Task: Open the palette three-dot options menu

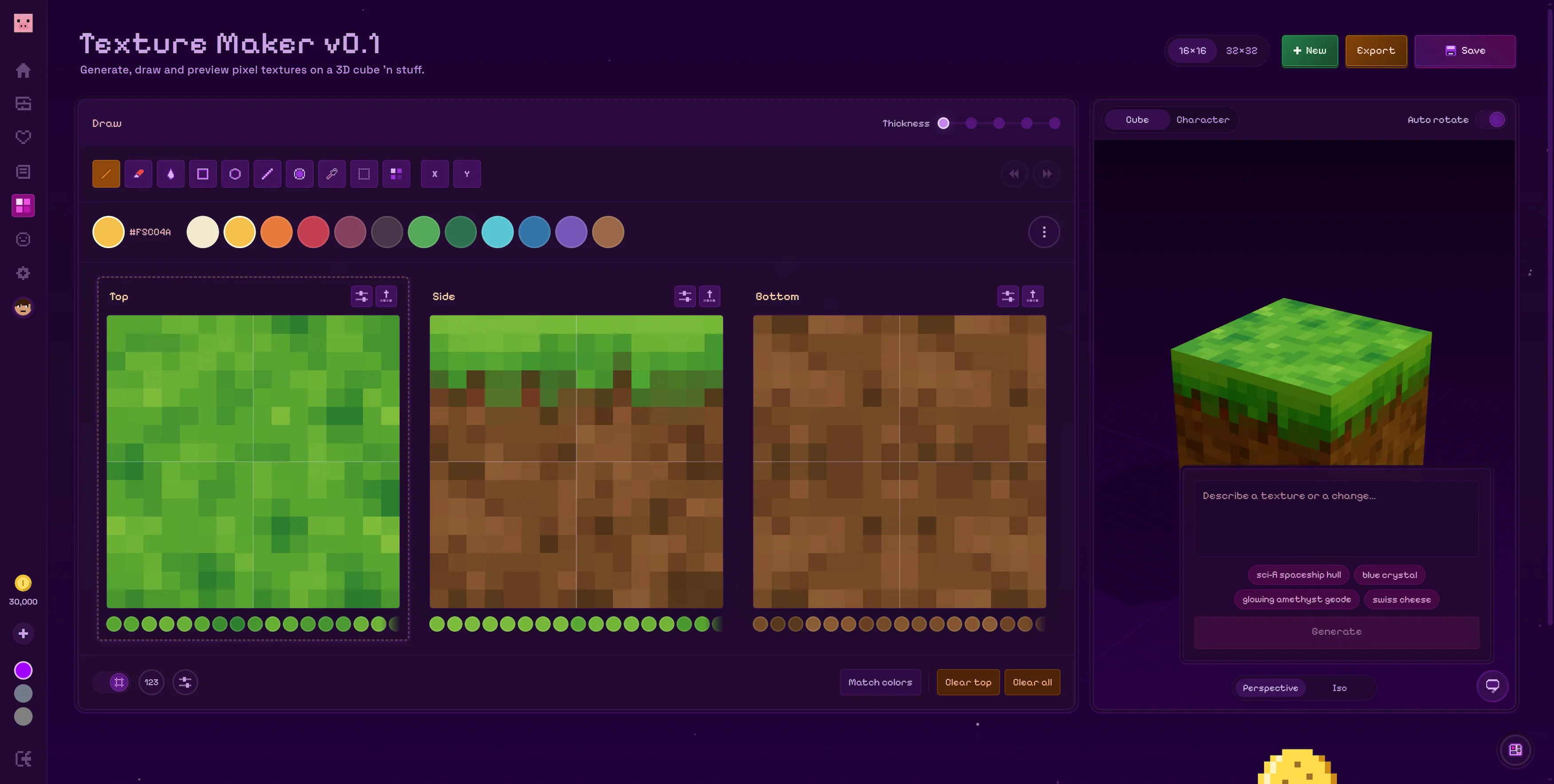Action: [x=1044, y=232]
